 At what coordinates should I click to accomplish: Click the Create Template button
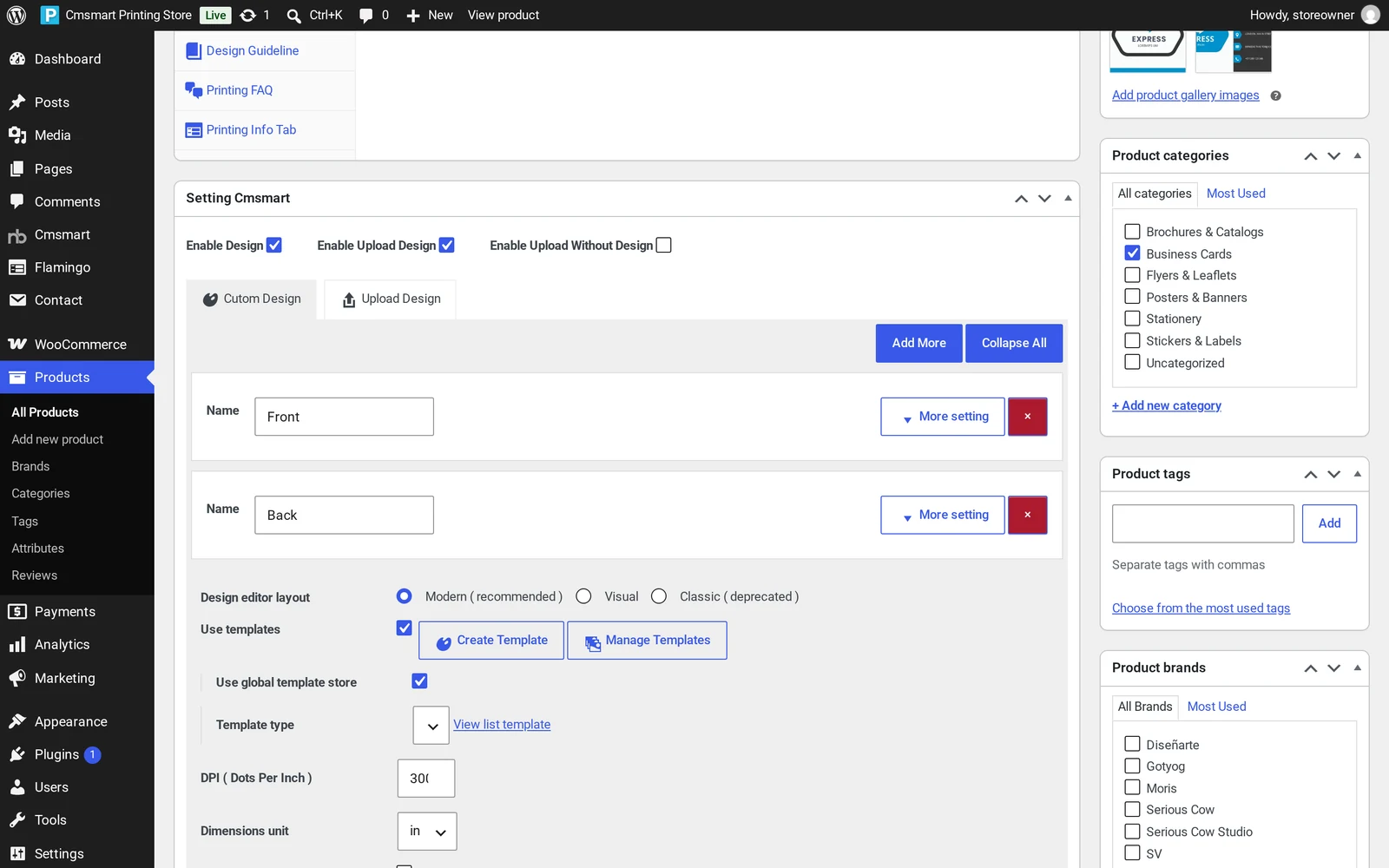[x=491, y=641]
